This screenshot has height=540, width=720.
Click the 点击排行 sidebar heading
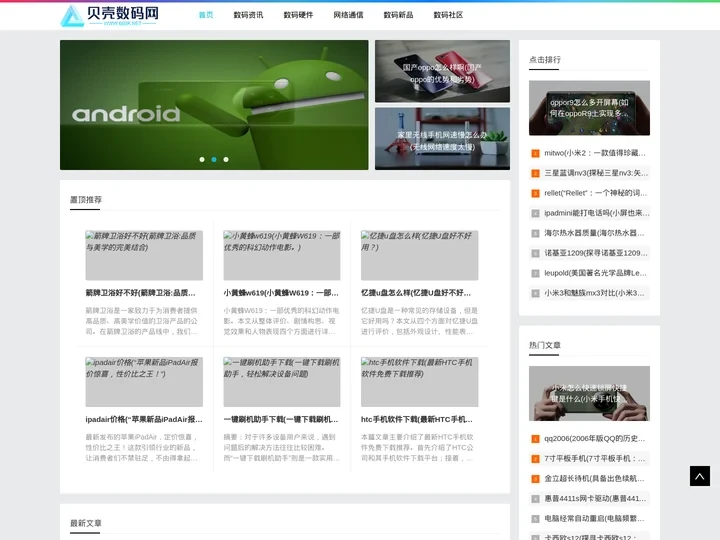(x=545, y=60)
